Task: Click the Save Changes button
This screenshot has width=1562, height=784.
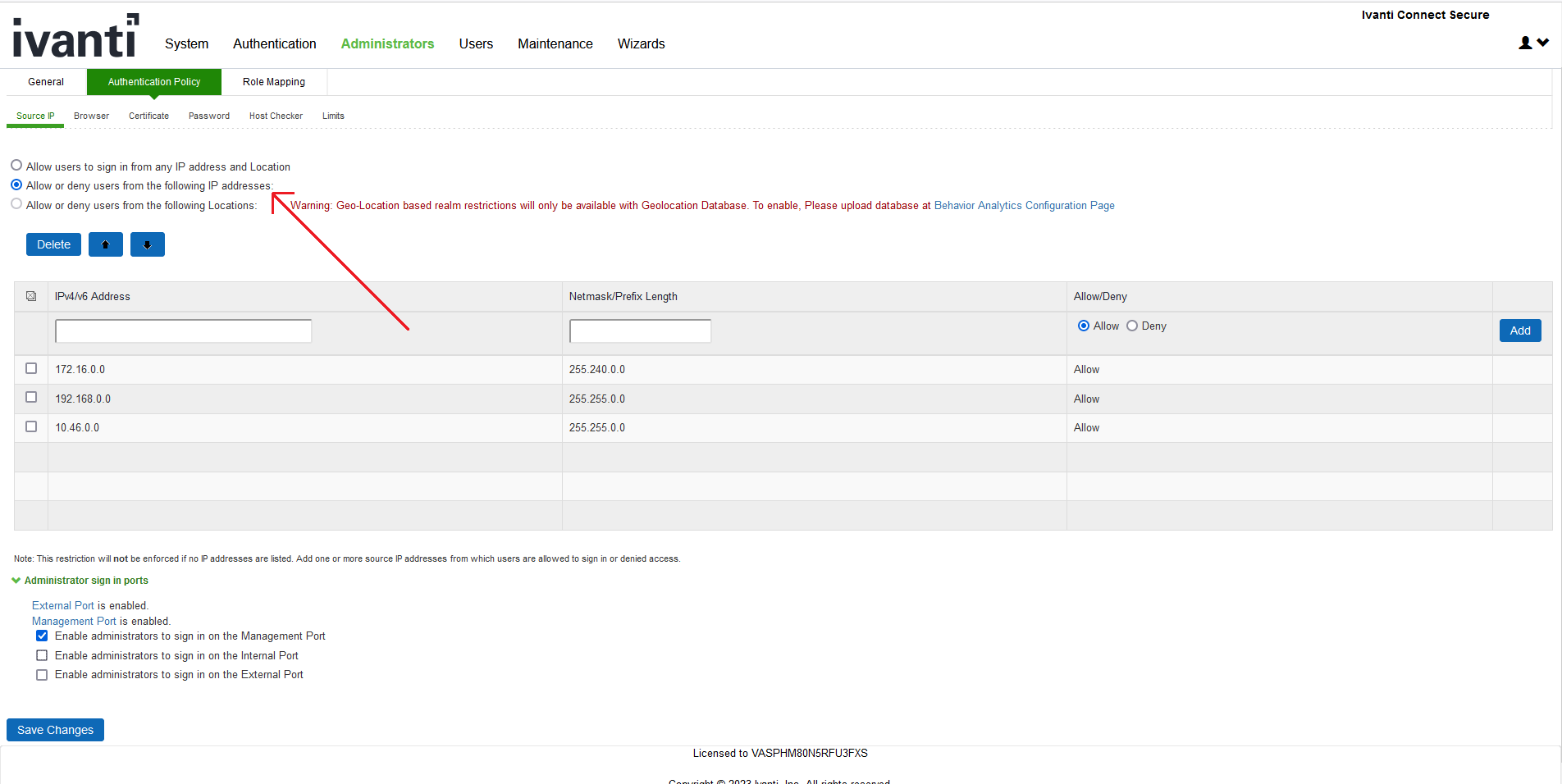Action: [x=54, y=729]
